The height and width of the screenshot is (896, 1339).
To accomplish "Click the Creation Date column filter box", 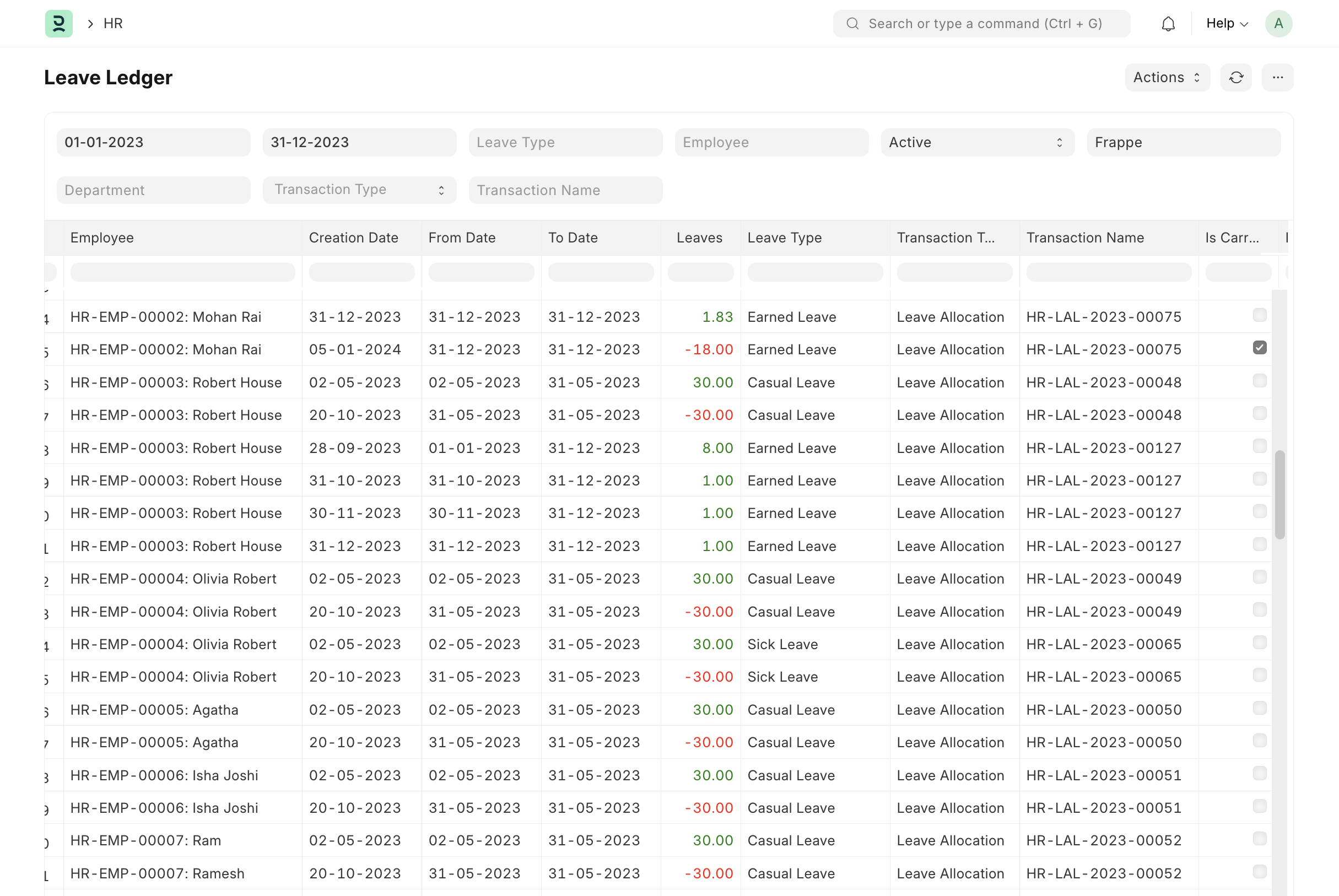I will (361, 272).
